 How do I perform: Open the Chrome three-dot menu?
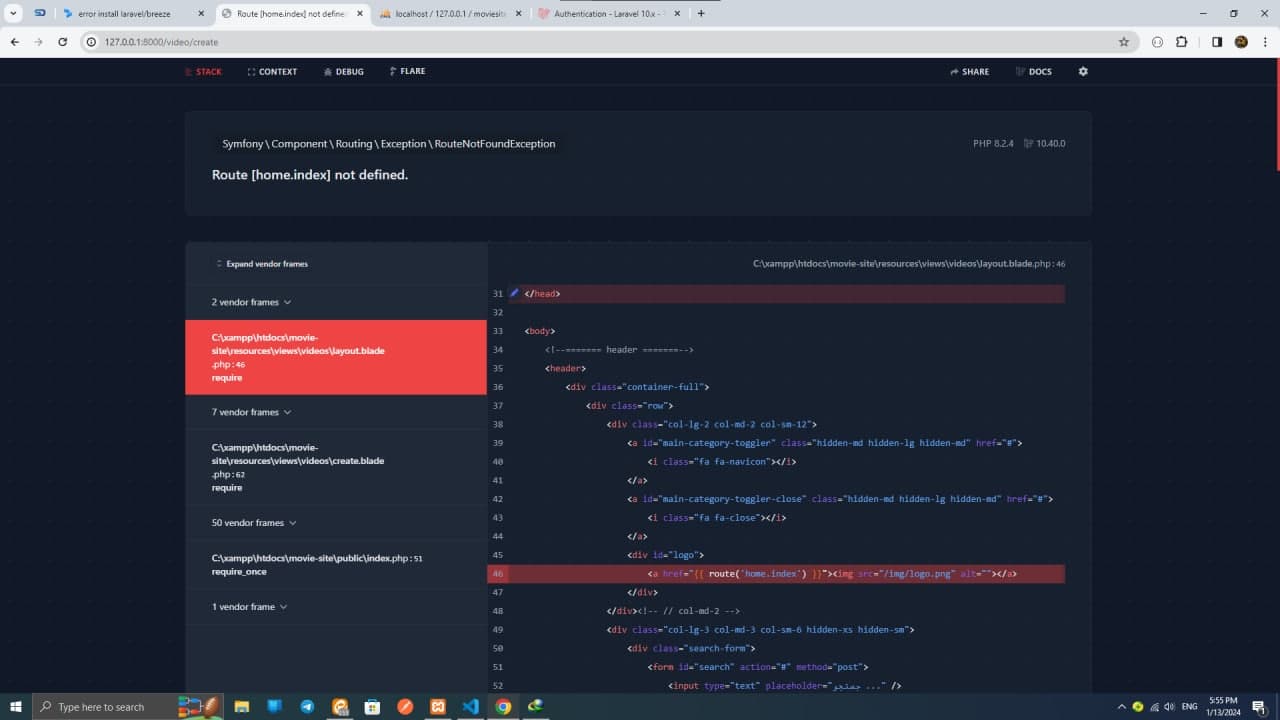coord(1264,42)
